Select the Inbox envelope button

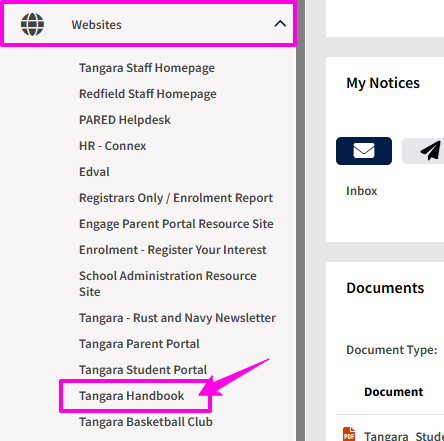(364, 151)
